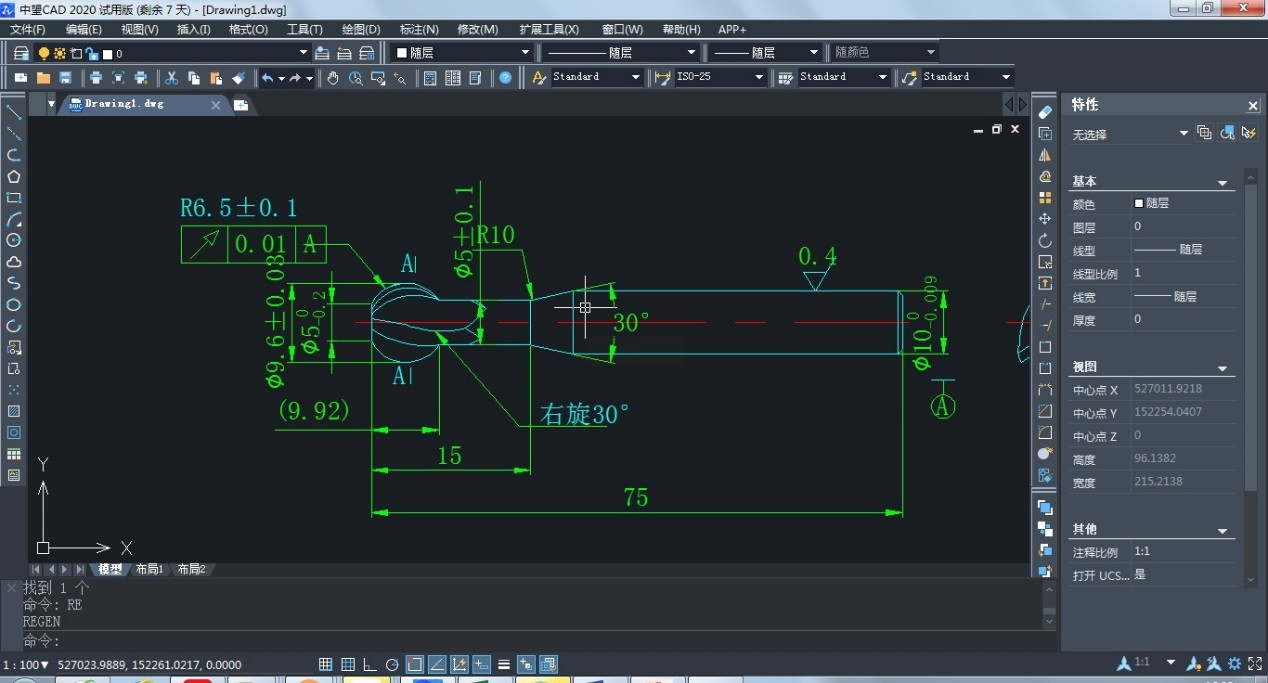The height and width of the screenshot is (683, 1268).
Task: Open the 标注(N) menu
Action: click(418, 30)
